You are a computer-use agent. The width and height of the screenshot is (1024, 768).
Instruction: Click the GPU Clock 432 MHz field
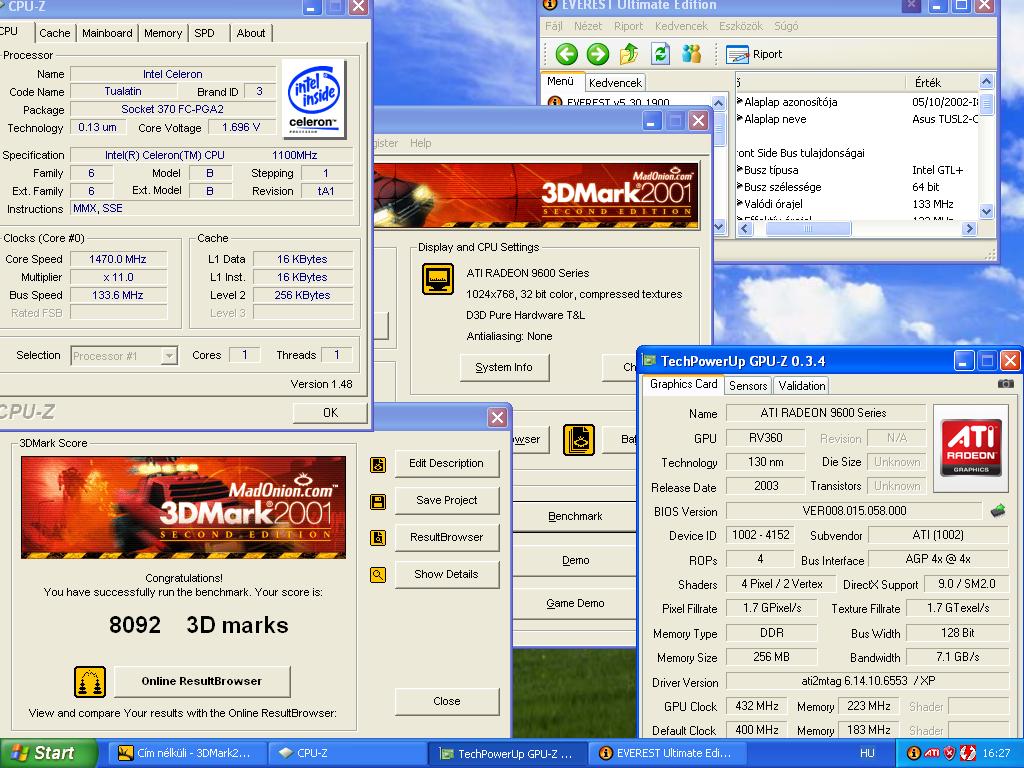point(756,706)
